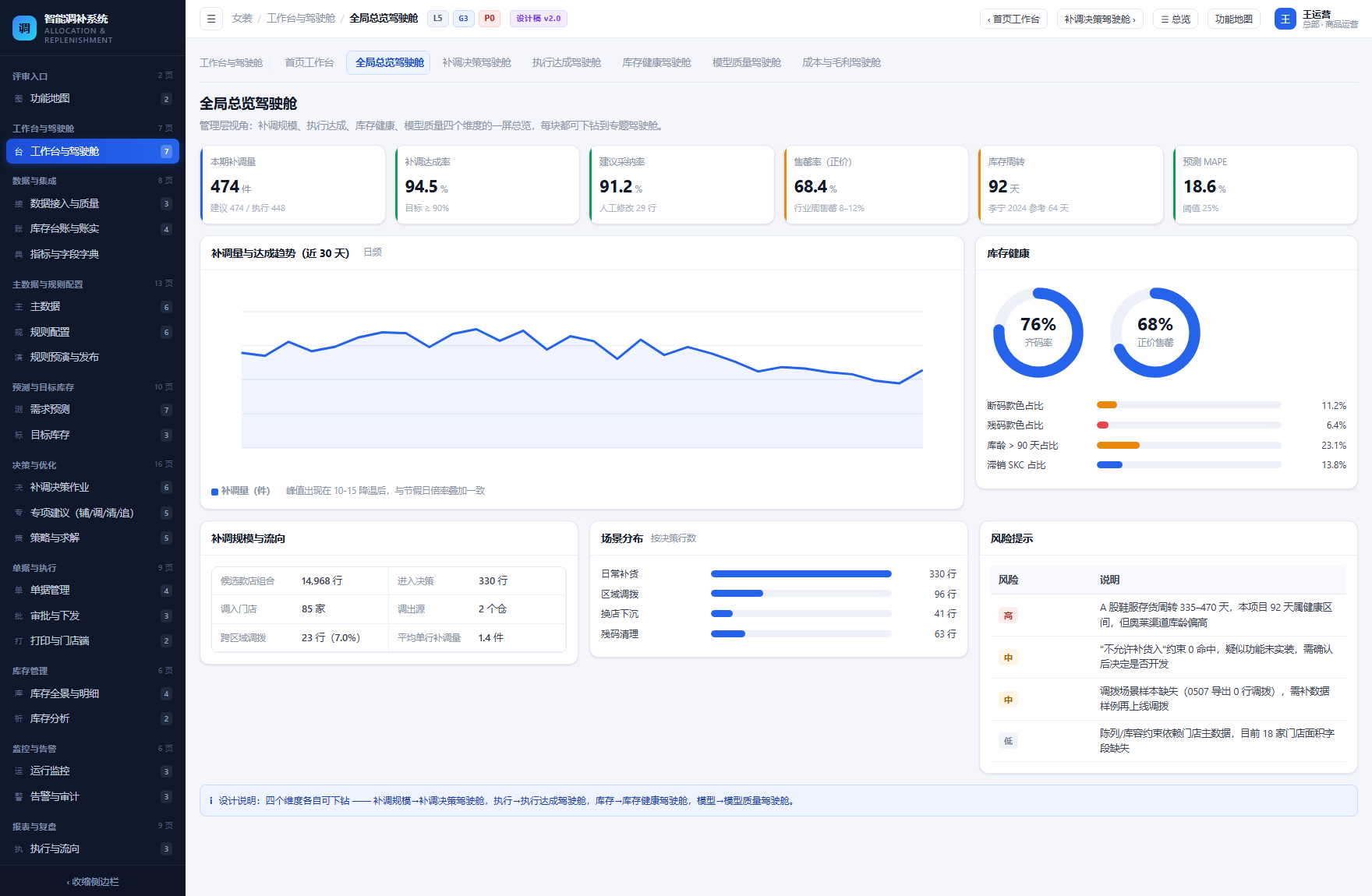Click the 高 risk level badge
The image size is (1372, 896).
[x=1008, y=616]
